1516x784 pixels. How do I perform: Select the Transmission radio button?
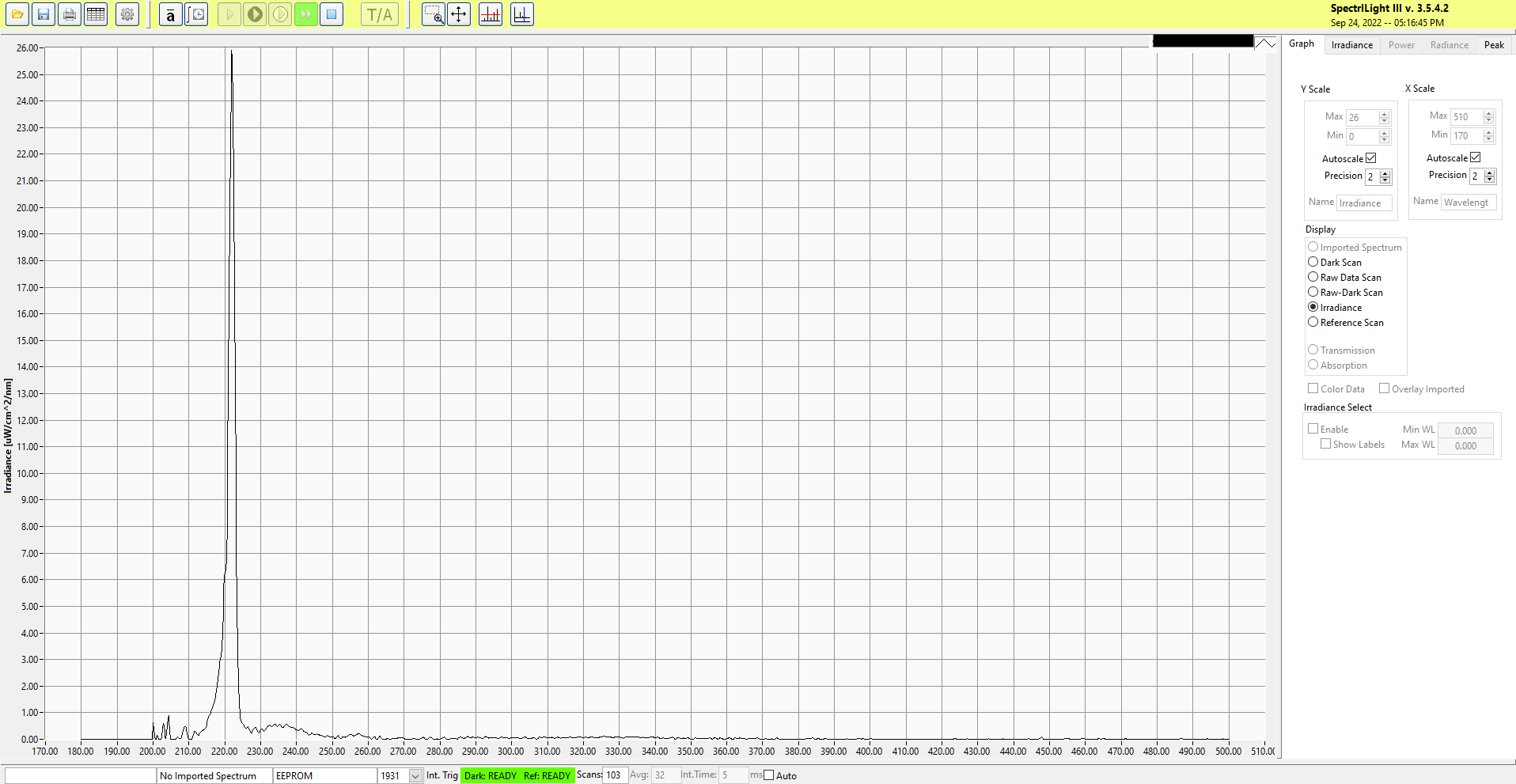coord(1313,350)
